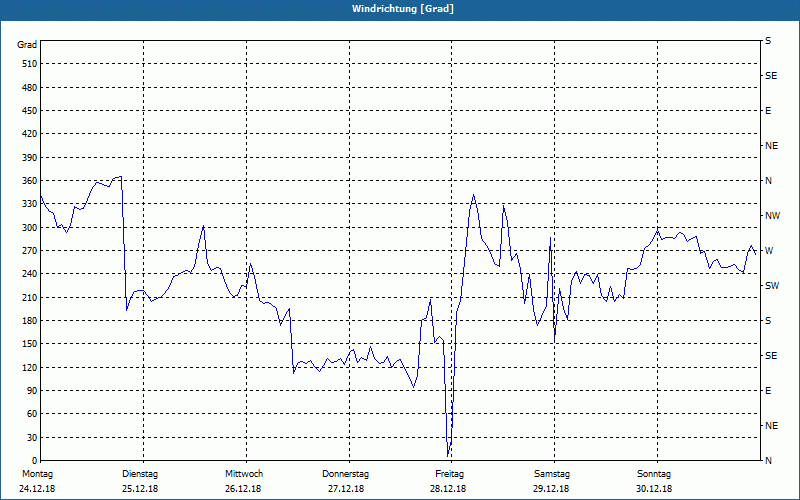Click the 90 degree axis label
Image resolution: width=800 pixels, height=500 pixels.
(x=32, y=391)
